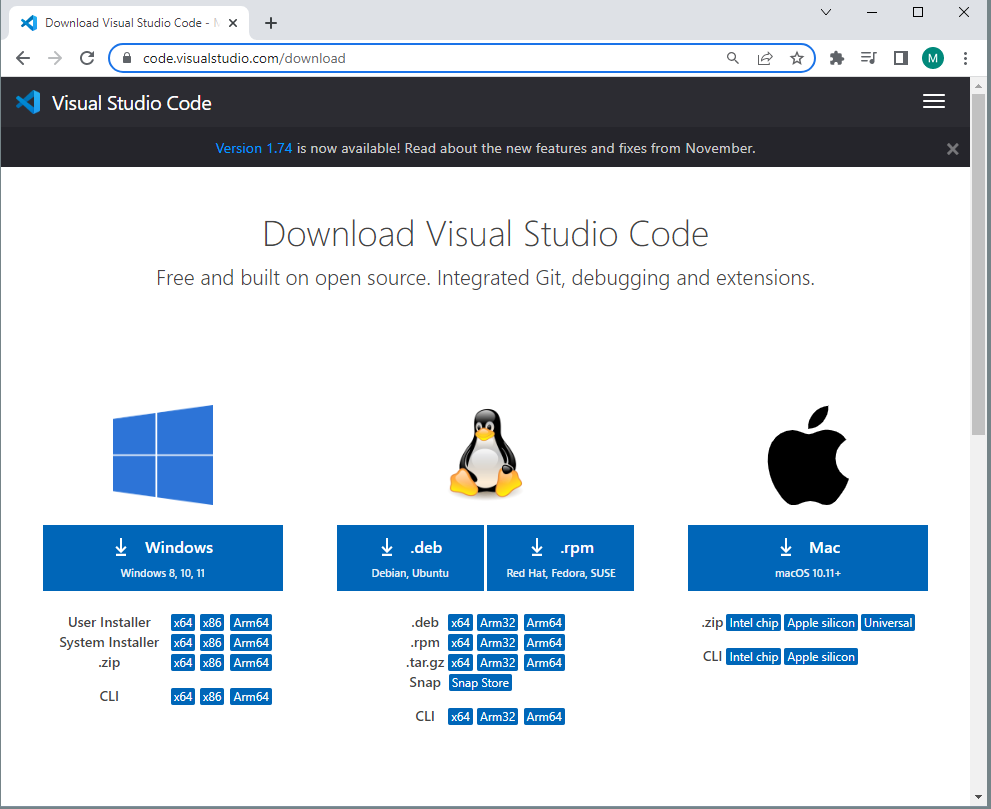The width and height of the screenshot is (991, 809).
Task: Click the share page icon
Action: tap(765, 58)
